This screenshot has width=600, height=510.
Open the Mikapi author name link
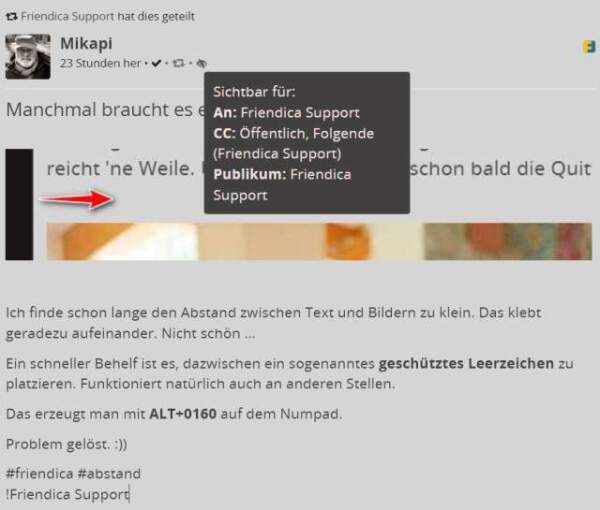click(86, 43)
